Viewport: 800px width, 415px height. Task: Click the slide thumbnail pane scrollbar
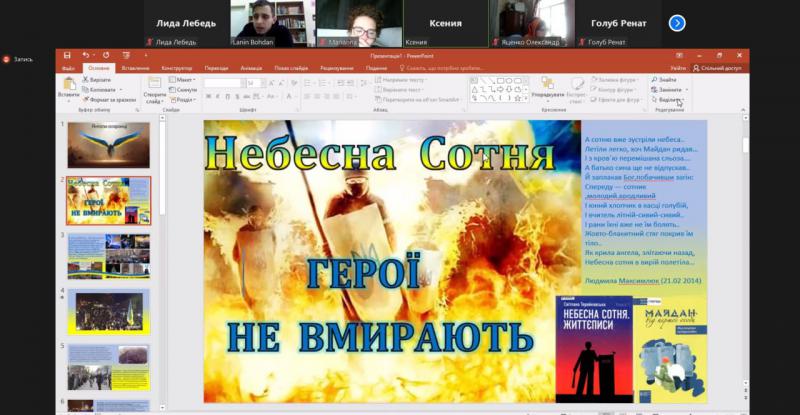pyautogui.click(x=162, y=168)
